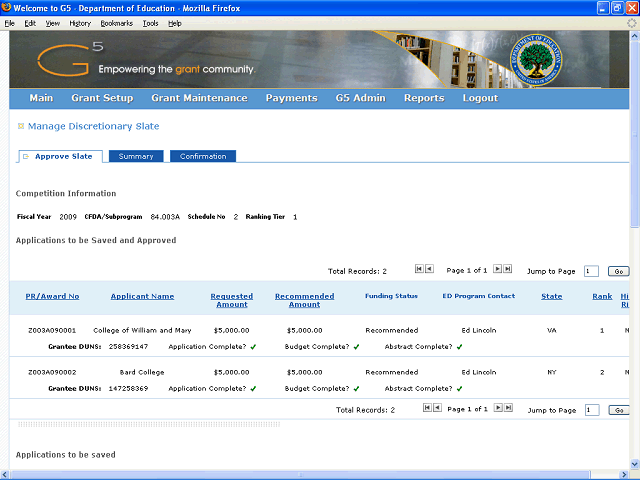Image resolution: width=640 pixels, height=480 pixels.
Task: Click previous page arrow in top pagination
Action: click(x=430, y=270)
